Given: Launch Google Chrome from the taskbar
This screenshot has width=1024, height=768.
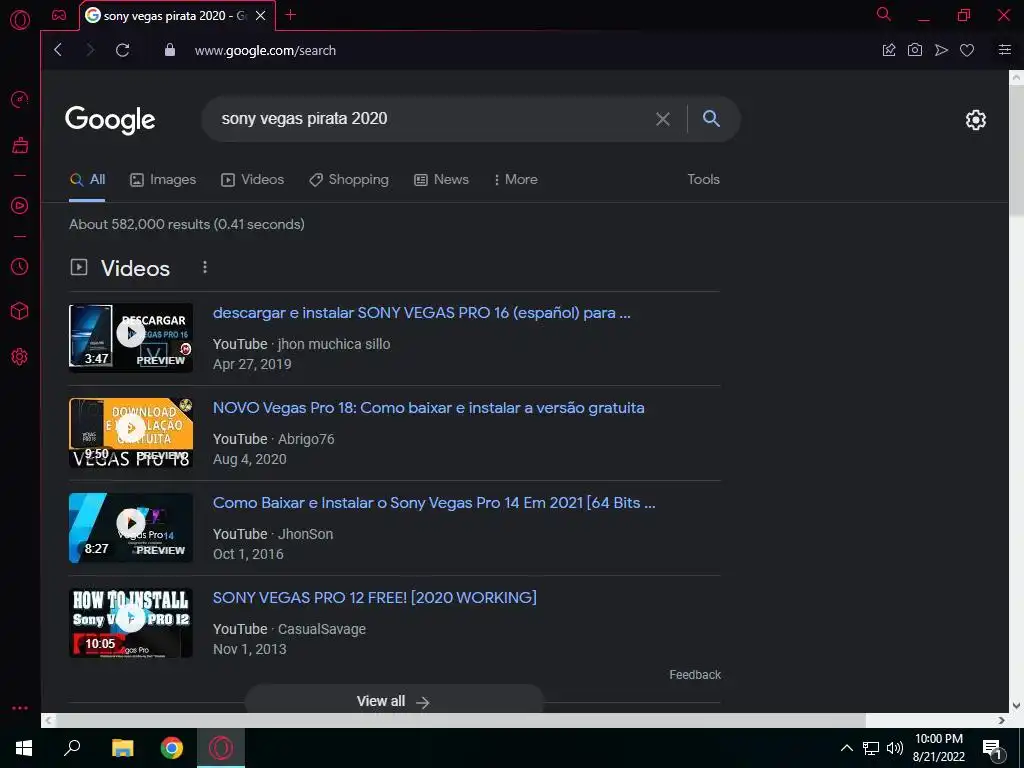Looking at the screenshot, I should click(172, 748).
